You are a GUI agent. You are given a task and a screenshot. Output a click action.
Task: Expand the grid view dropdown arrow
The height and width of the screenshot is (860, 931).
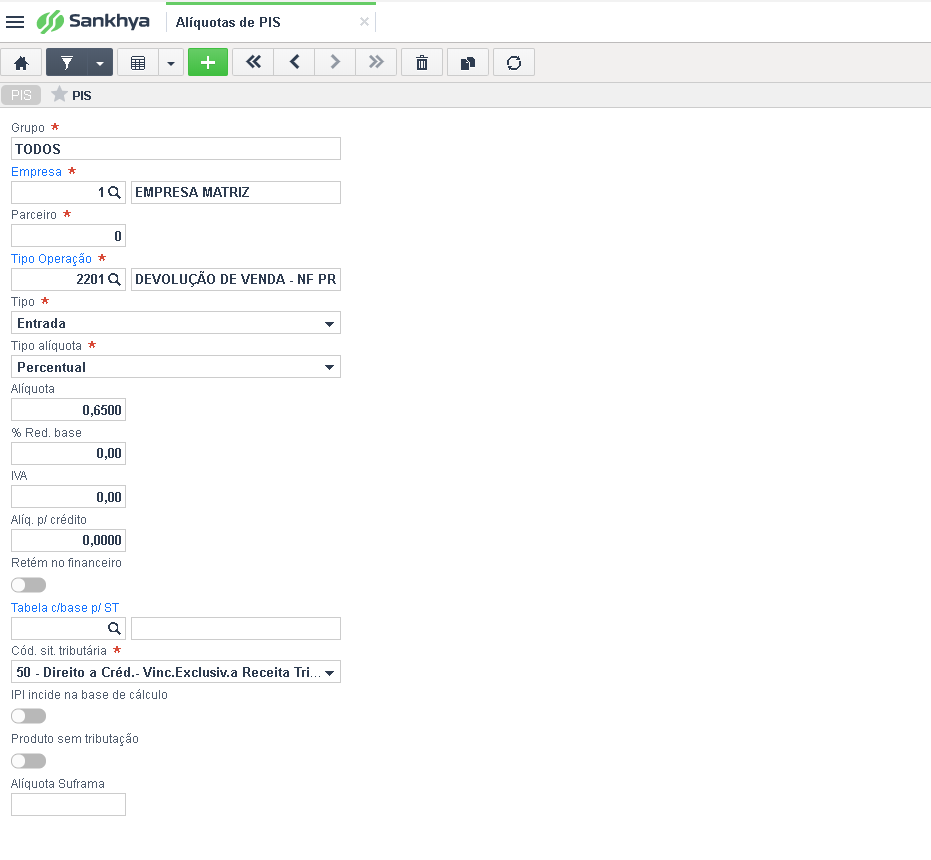[171, 62]
